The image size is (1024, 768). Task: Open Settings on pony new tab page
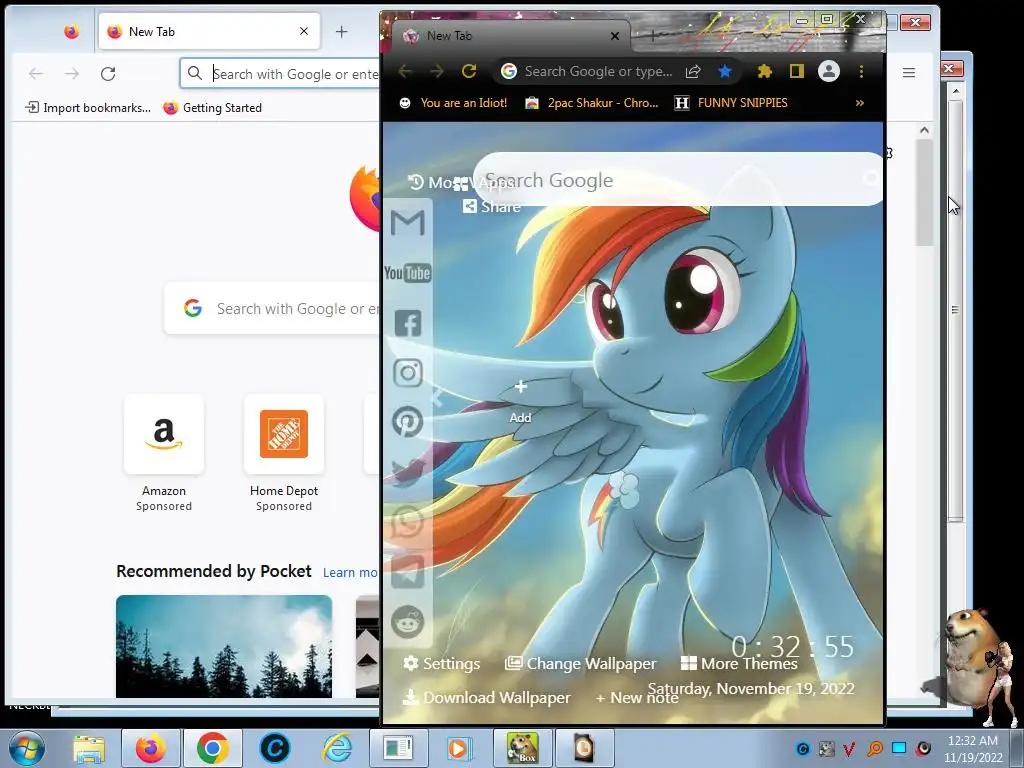442,664
